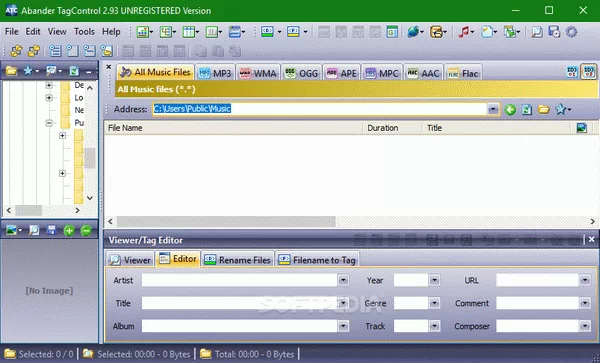The height and width of the screenshot is (363, 600).
Task: Open the Genre field dropdown
Action: 434,303
